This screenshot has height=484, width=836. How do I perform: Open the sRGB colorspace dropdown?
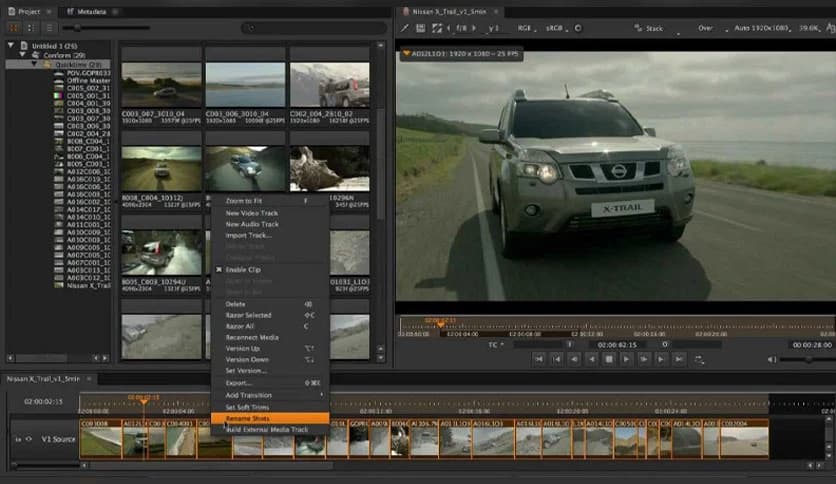coord(555,28)
